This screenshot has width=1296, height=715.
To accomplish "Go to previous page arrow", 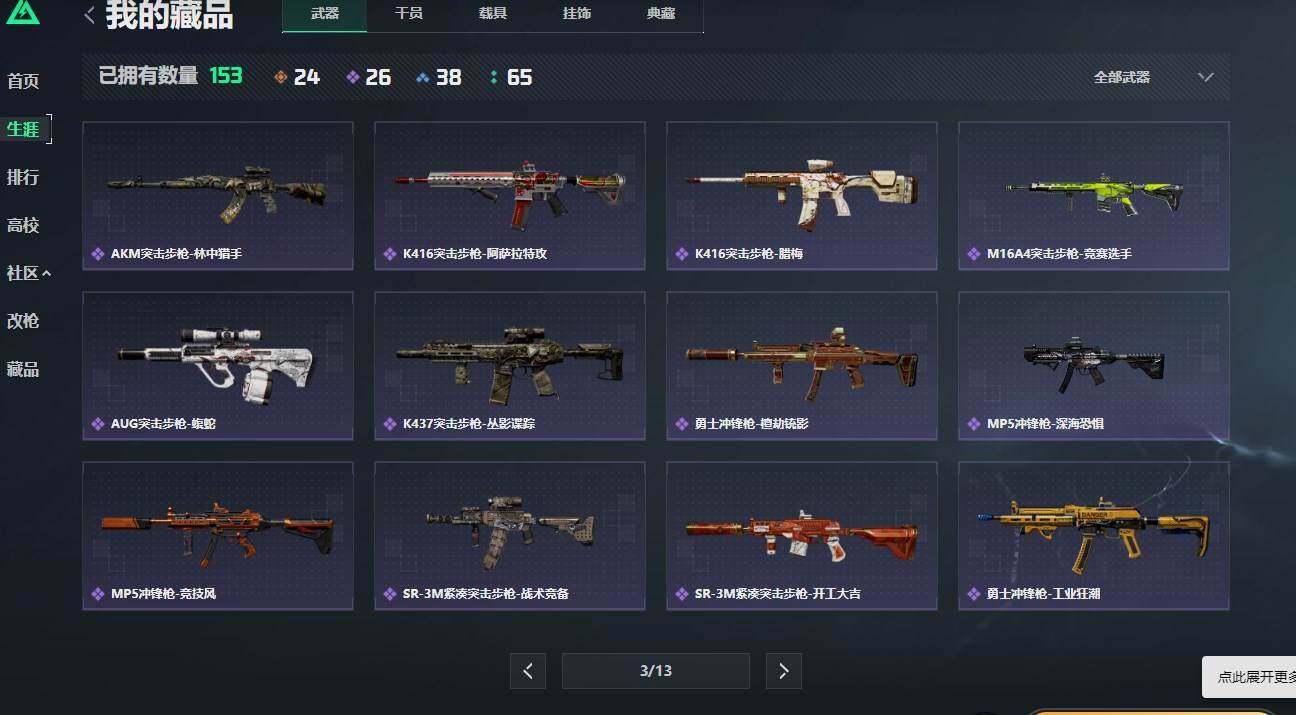I will tap(528, 671).
